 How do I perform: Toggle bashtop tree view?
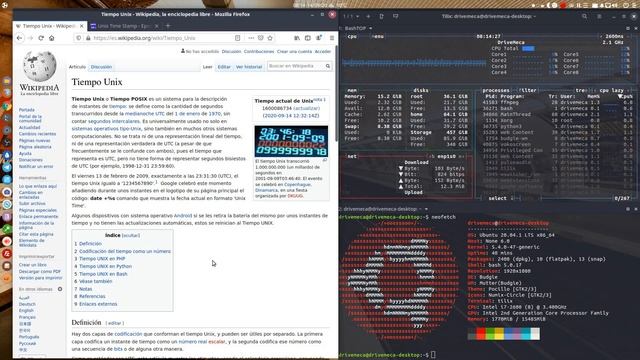581,90
